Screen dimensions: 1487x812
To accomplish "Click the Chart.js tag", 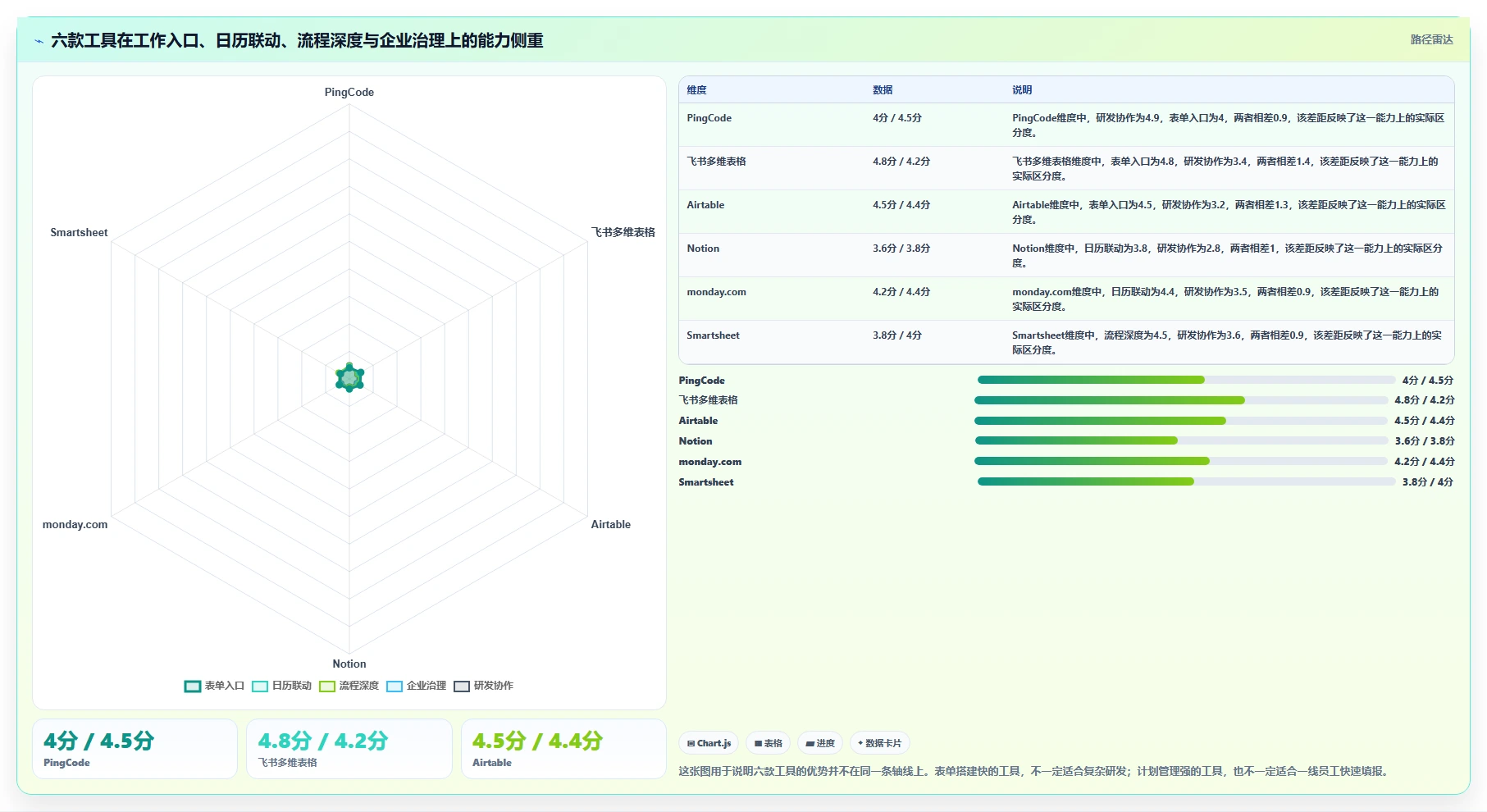I will pyautogui.click(x=709, y=743).
